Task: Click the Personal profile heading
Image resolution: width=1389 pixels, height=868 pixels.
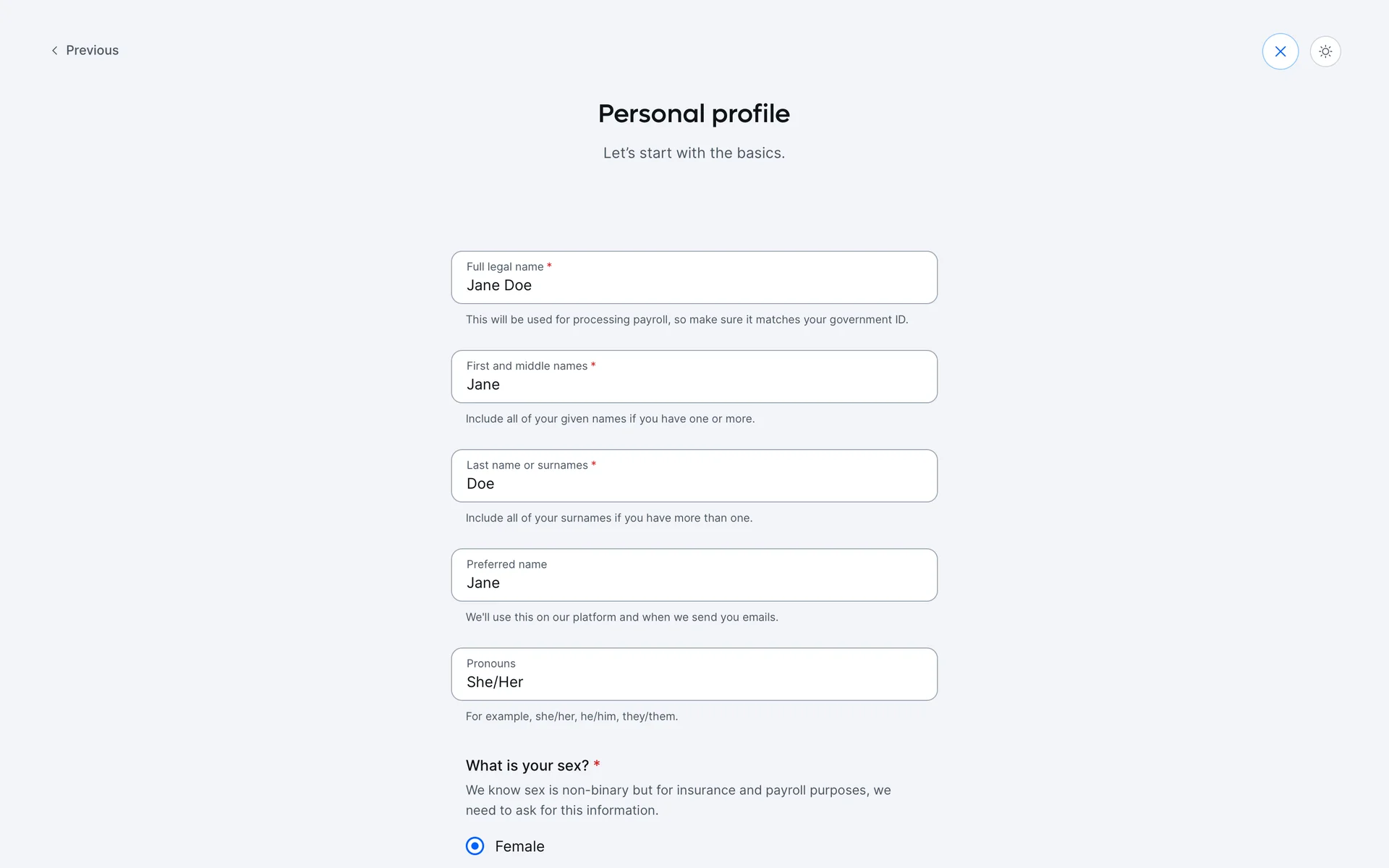Action: pos(694,114)
